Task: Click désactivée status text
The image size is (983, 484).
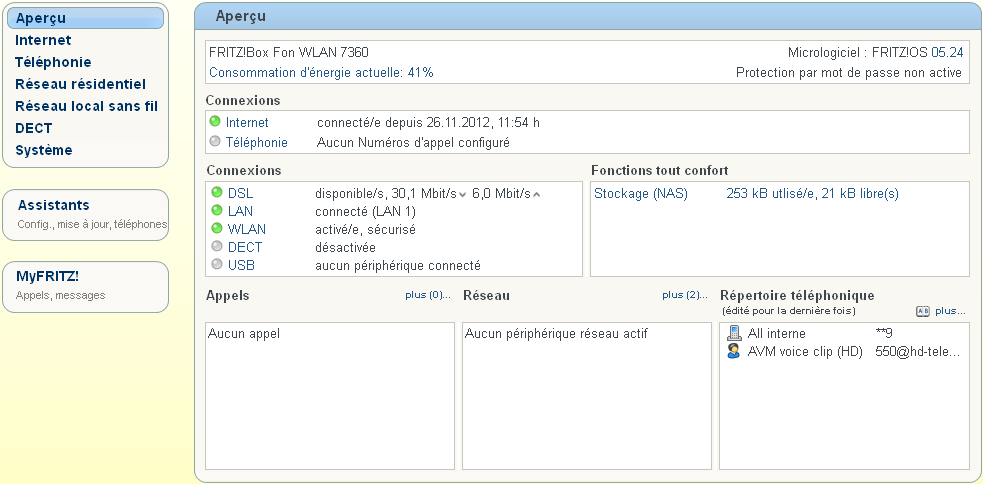Action: pyautogui.click(x=345, y=248)
